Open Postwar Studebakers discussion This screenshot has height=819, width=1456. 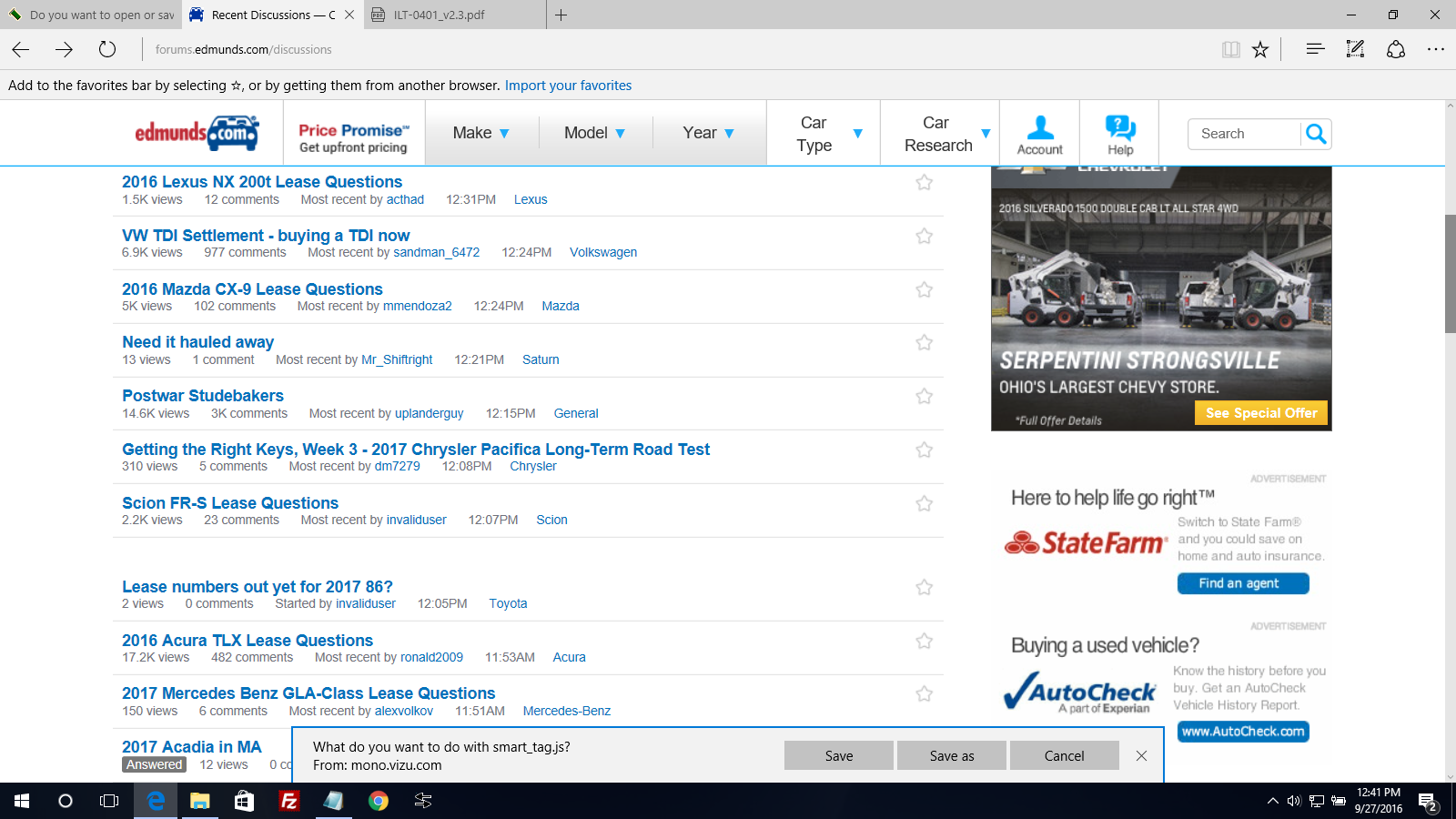[x=203, y=396]
